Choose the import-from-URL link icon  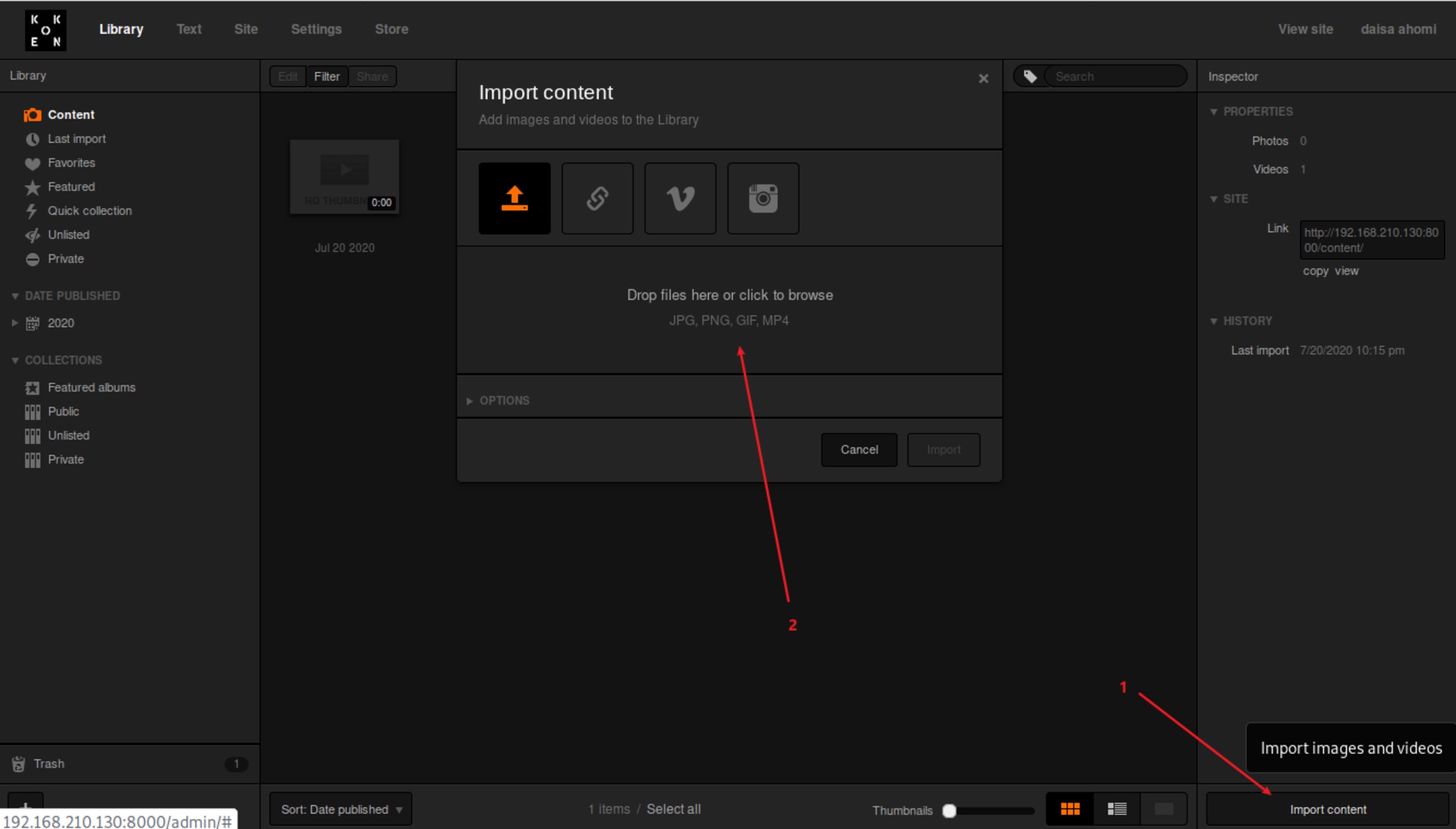pyautogui.click(x=597, y=198)
